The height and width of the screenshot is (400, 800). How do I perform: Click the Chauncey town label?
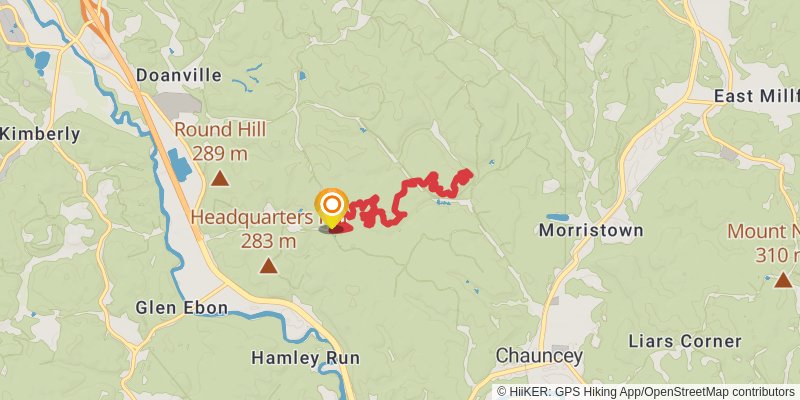[x=539, y=356]
